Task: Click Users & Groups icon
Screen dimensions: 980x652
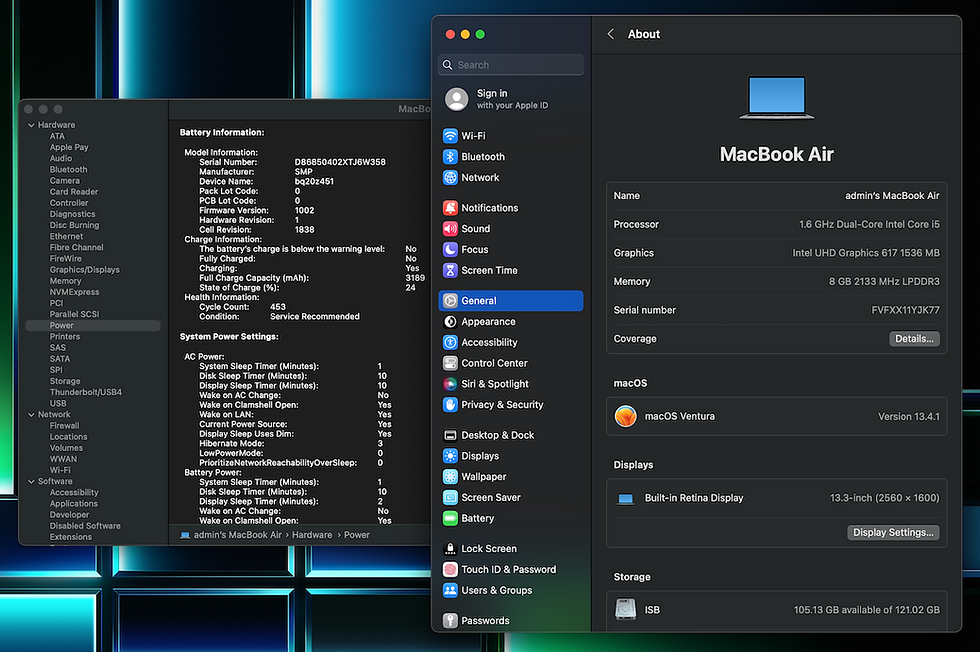Action: pyautogui.click(x=450, y=590)
